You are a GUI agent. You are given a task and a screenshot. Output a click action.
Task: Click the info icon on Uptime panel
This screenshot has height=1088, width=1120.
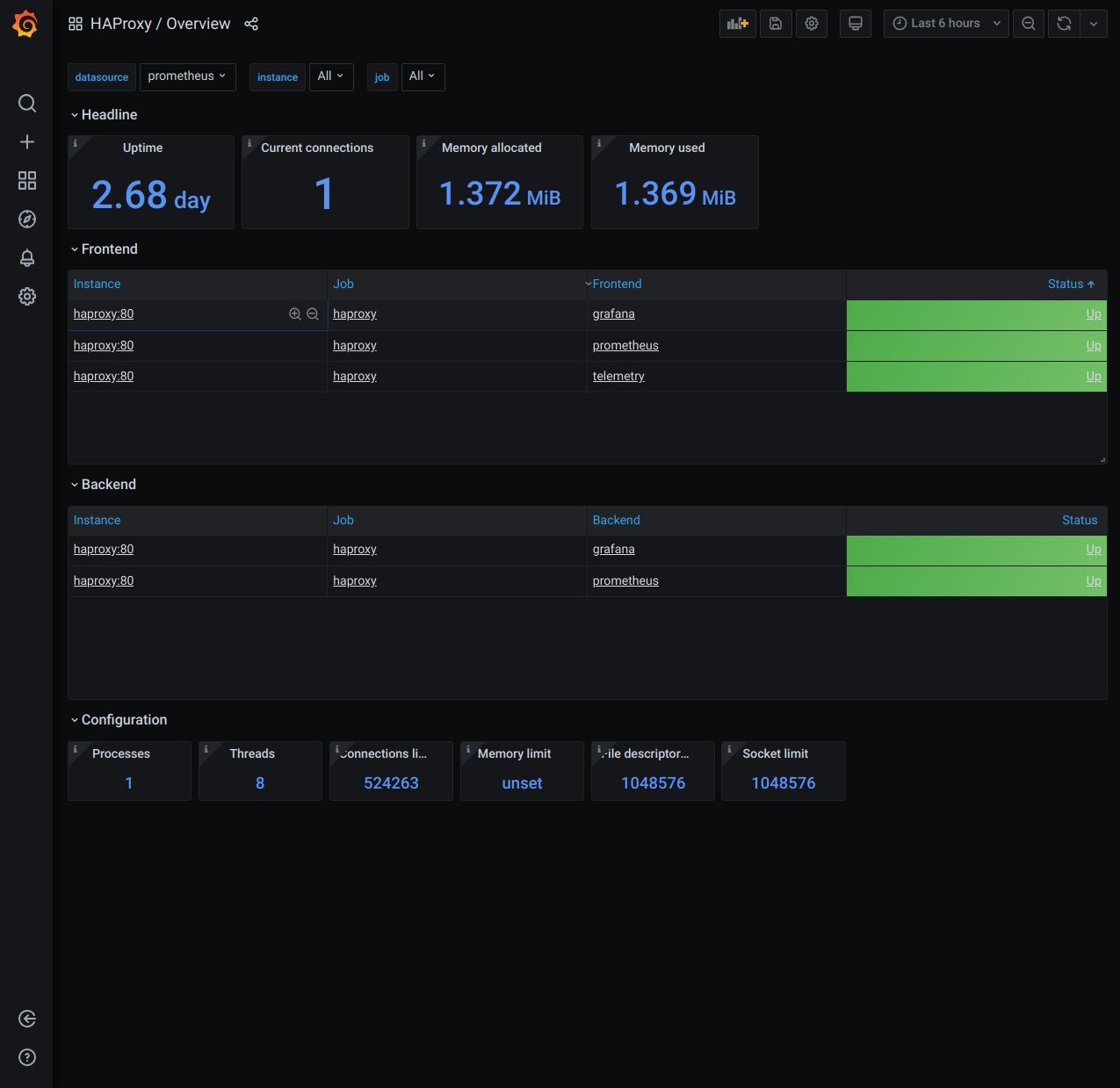click(75, 143)
